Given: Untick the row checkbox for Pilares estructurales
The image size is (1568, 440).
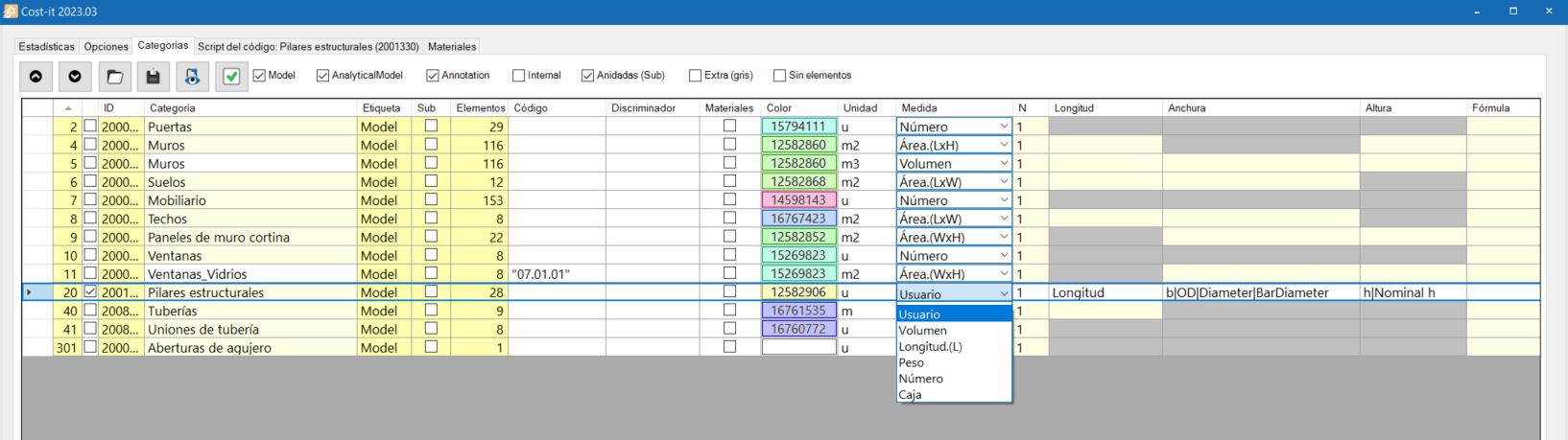Looking at the screenshot, I should point(90,291).
